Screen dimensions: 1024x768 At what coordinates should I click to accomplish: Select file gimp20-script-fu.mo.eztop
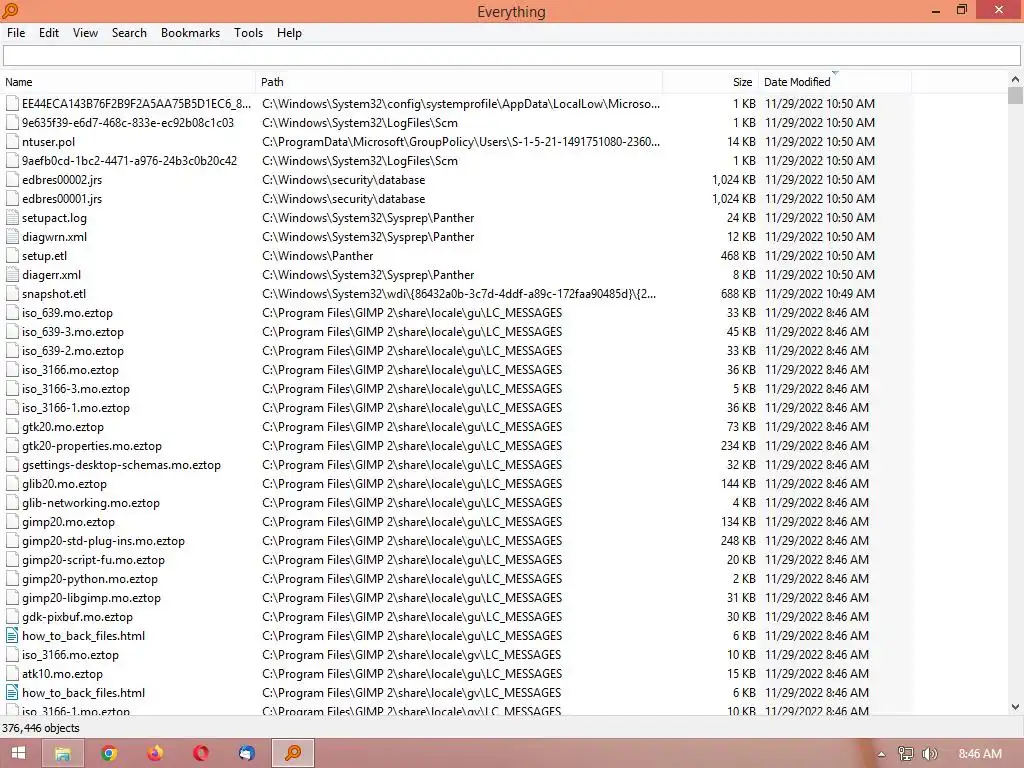[93, 560]
